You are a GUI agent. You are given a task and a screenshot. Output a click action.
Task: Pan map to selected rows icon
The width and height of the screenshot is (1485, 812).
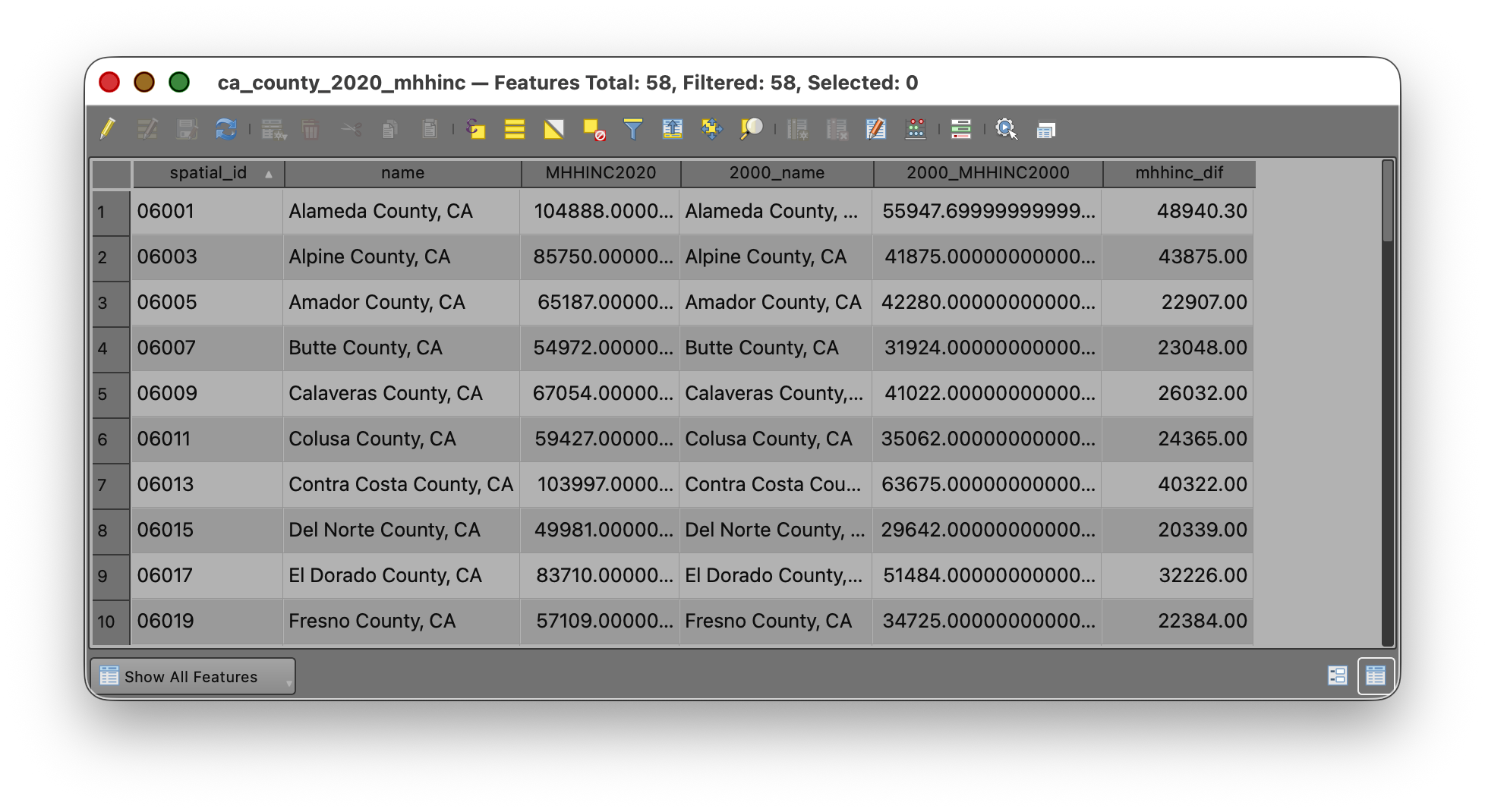coord(711,129)
